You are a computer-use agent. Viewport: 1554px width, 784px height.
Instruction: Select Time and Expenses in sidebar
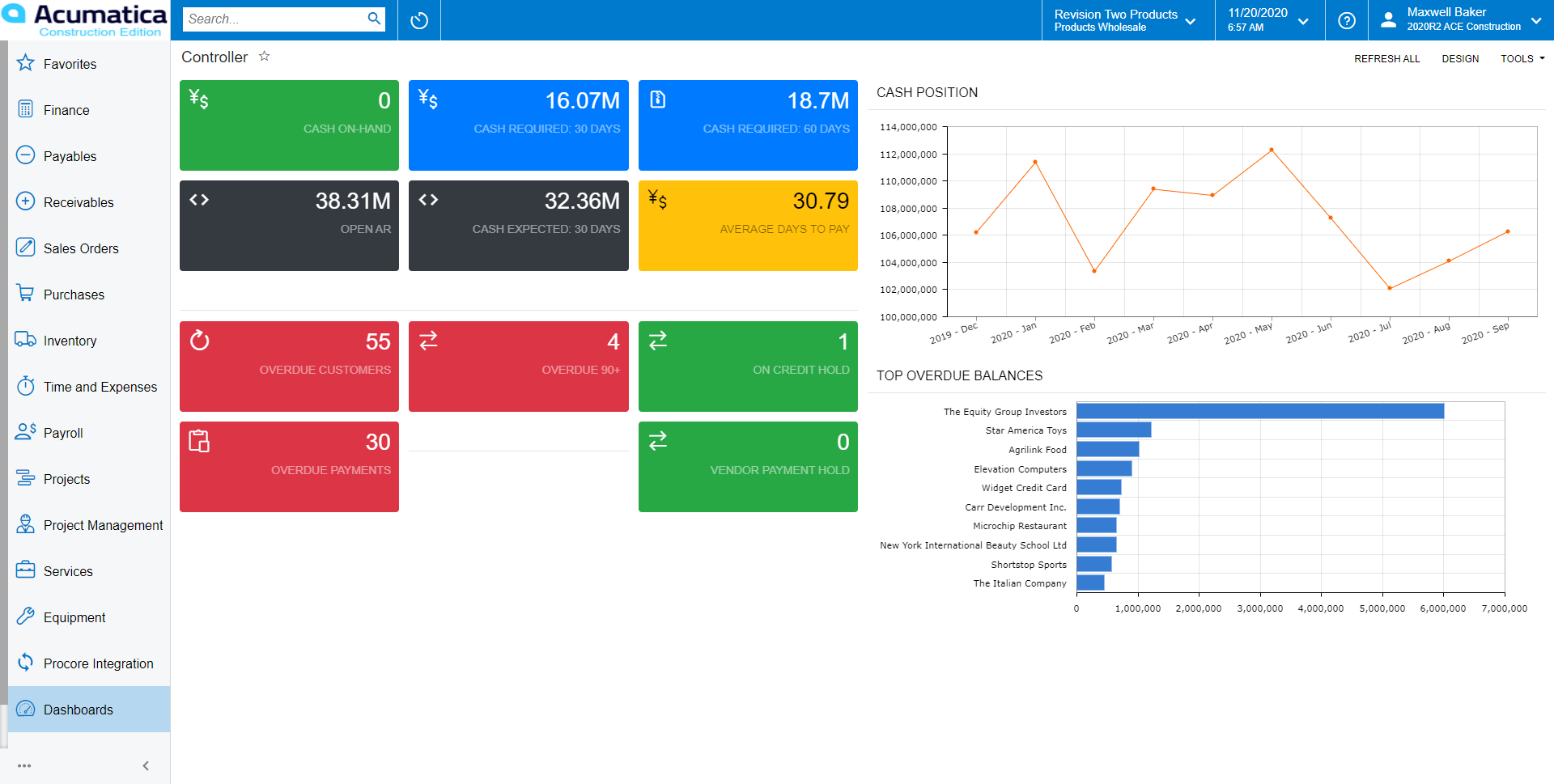click(x=100, y=387)
